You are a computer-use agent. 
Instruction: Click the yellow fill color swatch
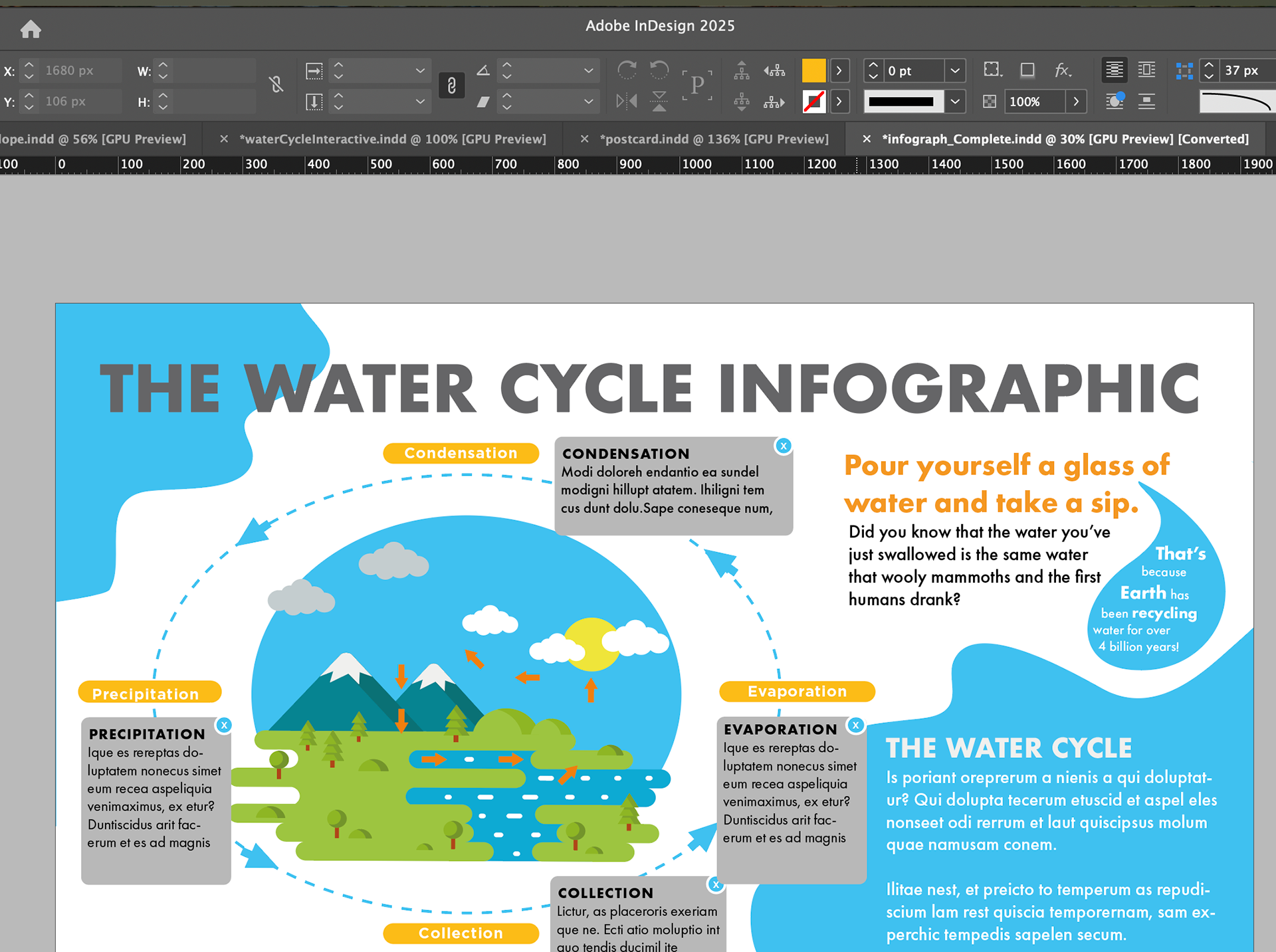coord(813,70)
